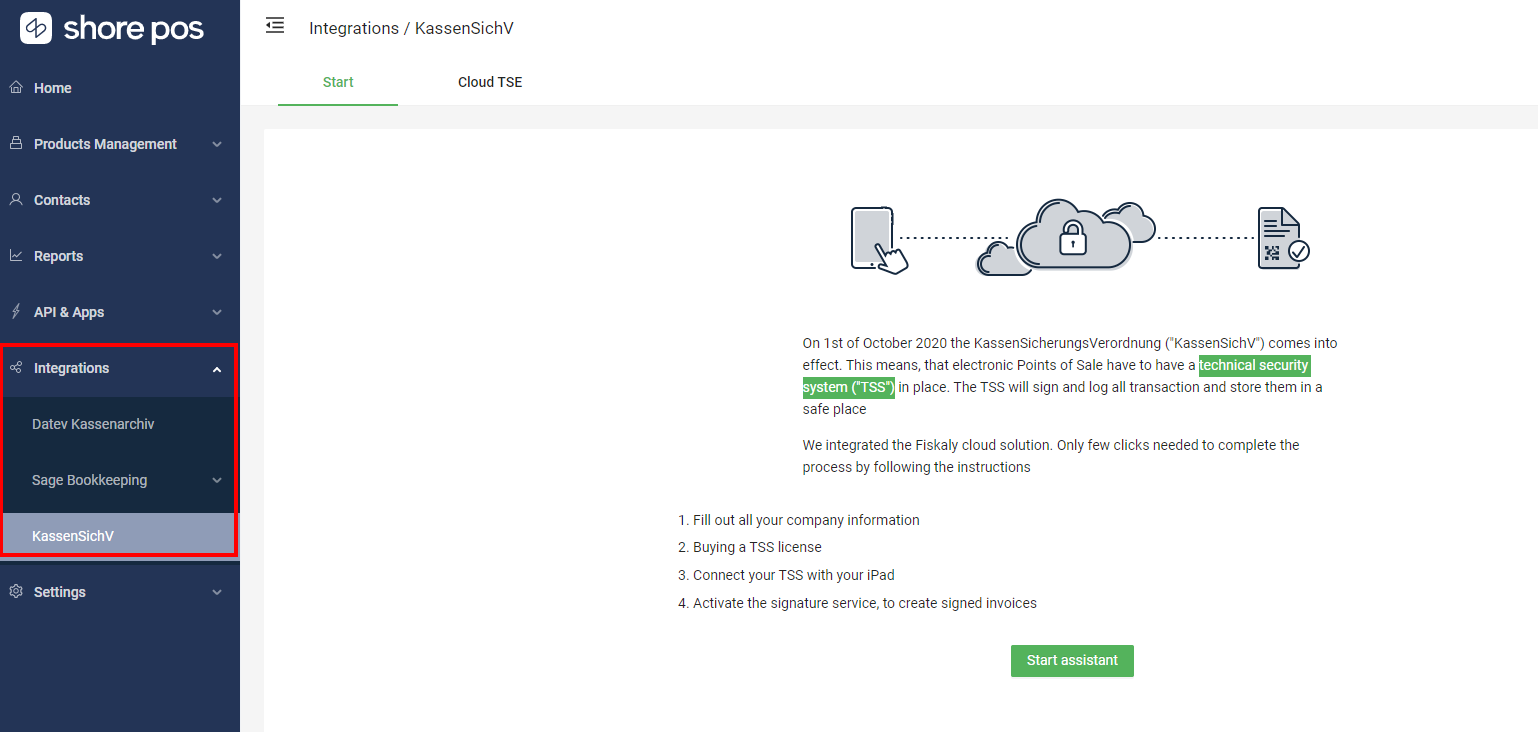Screen dimensions: 1538x732
Task: Click the Integrations share icon
Action: (16, 367)
